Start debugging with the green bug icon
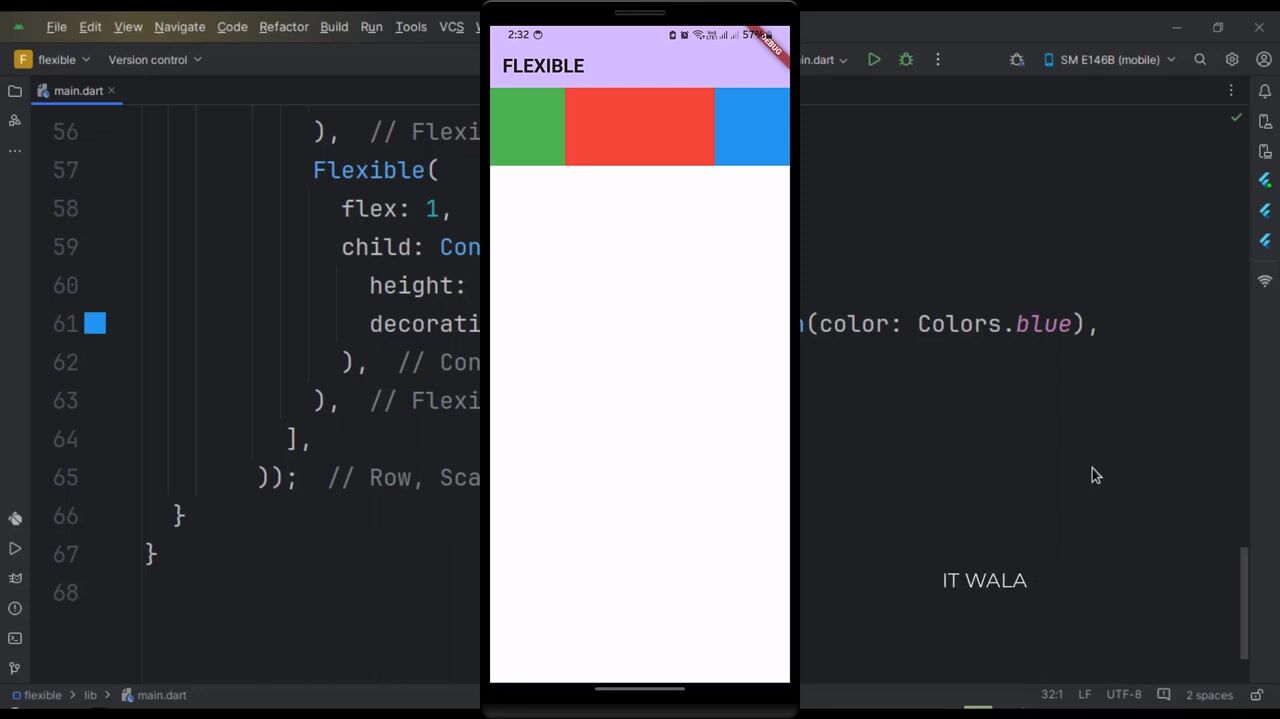Viewport: 1280px width, 719px height. tap(906, 60)
